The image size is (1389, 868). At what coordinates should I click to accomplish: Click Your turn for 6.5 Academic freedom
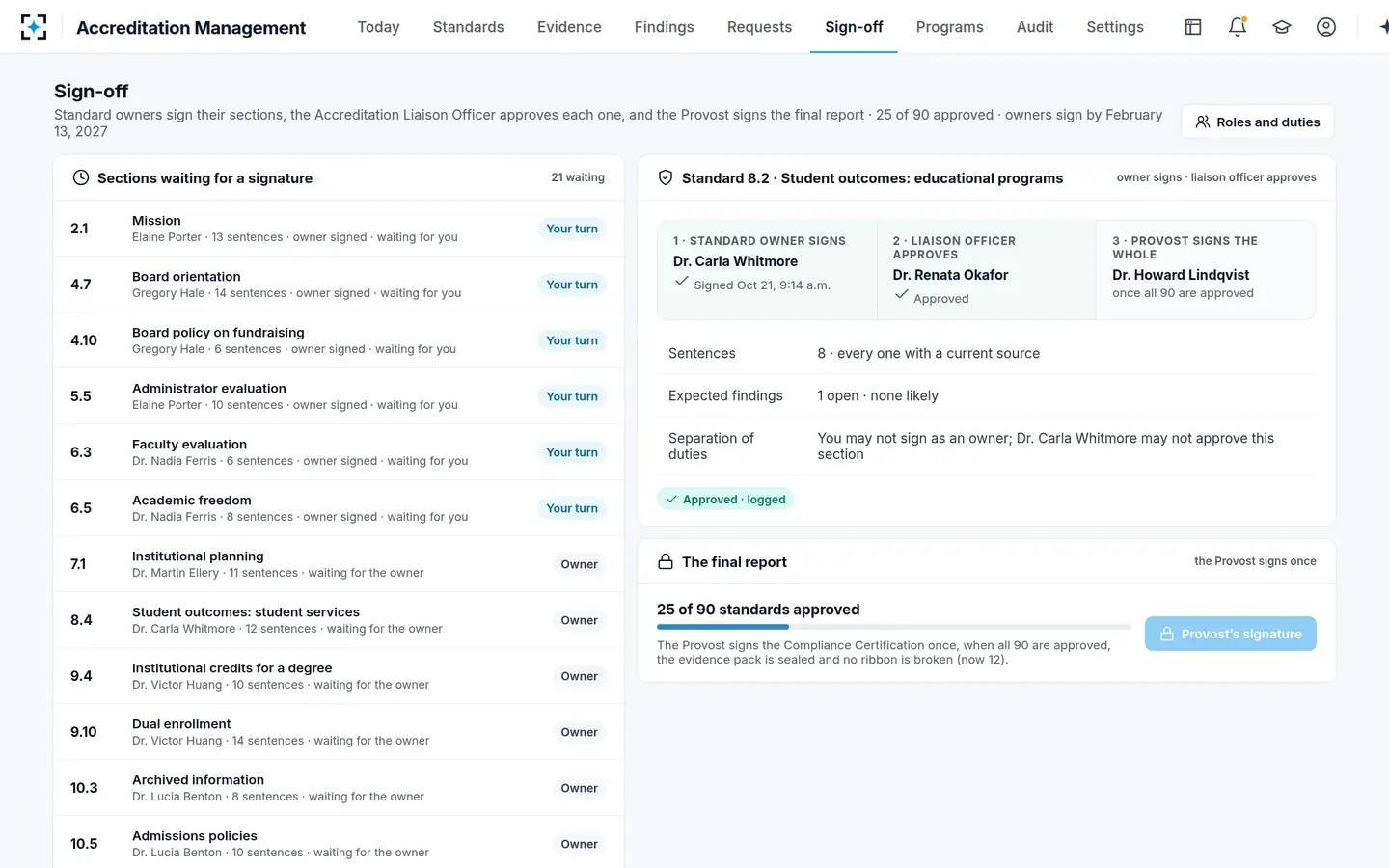coord(572,508)
